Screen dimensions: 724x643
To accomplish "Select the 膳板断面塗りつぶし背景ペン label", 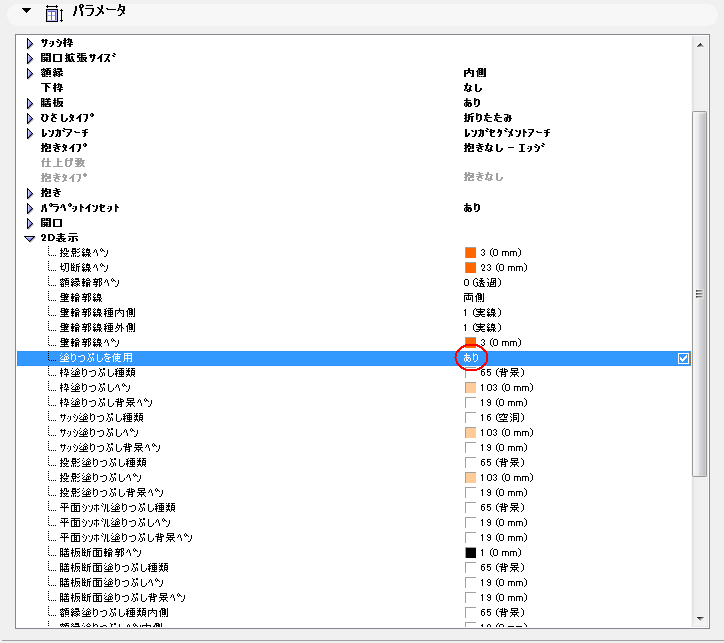I will point(122,598).
